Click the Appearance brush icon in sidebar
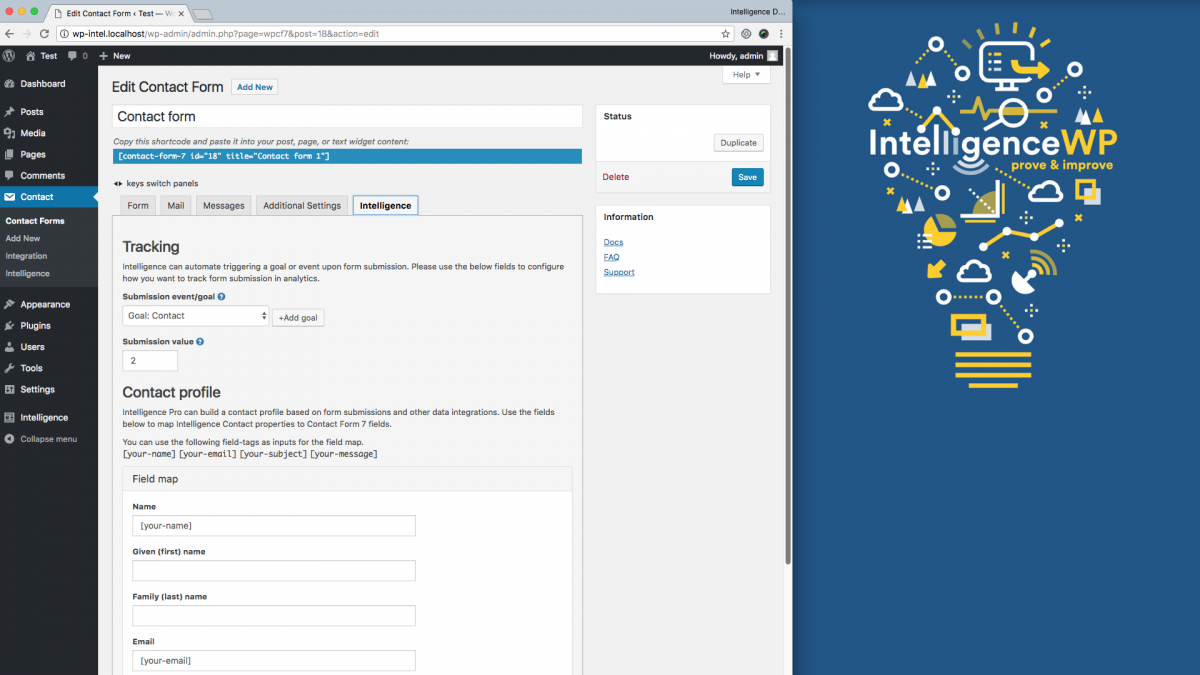The height and width of the screenshot is (675, 1200). point(9,305)
